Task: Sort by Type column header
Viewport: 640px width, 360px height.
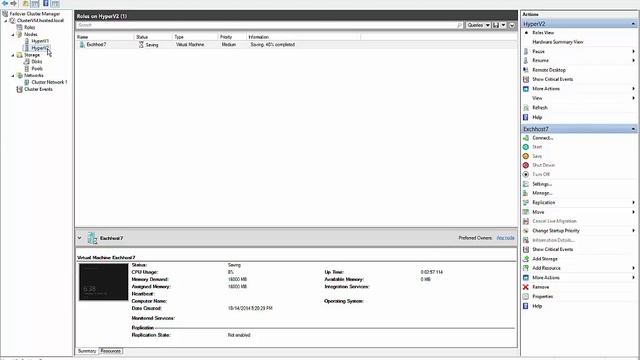Action: 179,37
